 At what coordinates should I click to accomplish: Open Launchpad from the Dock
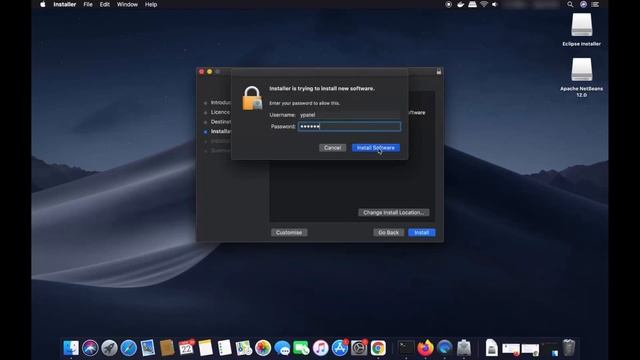[x=109, y=348]
